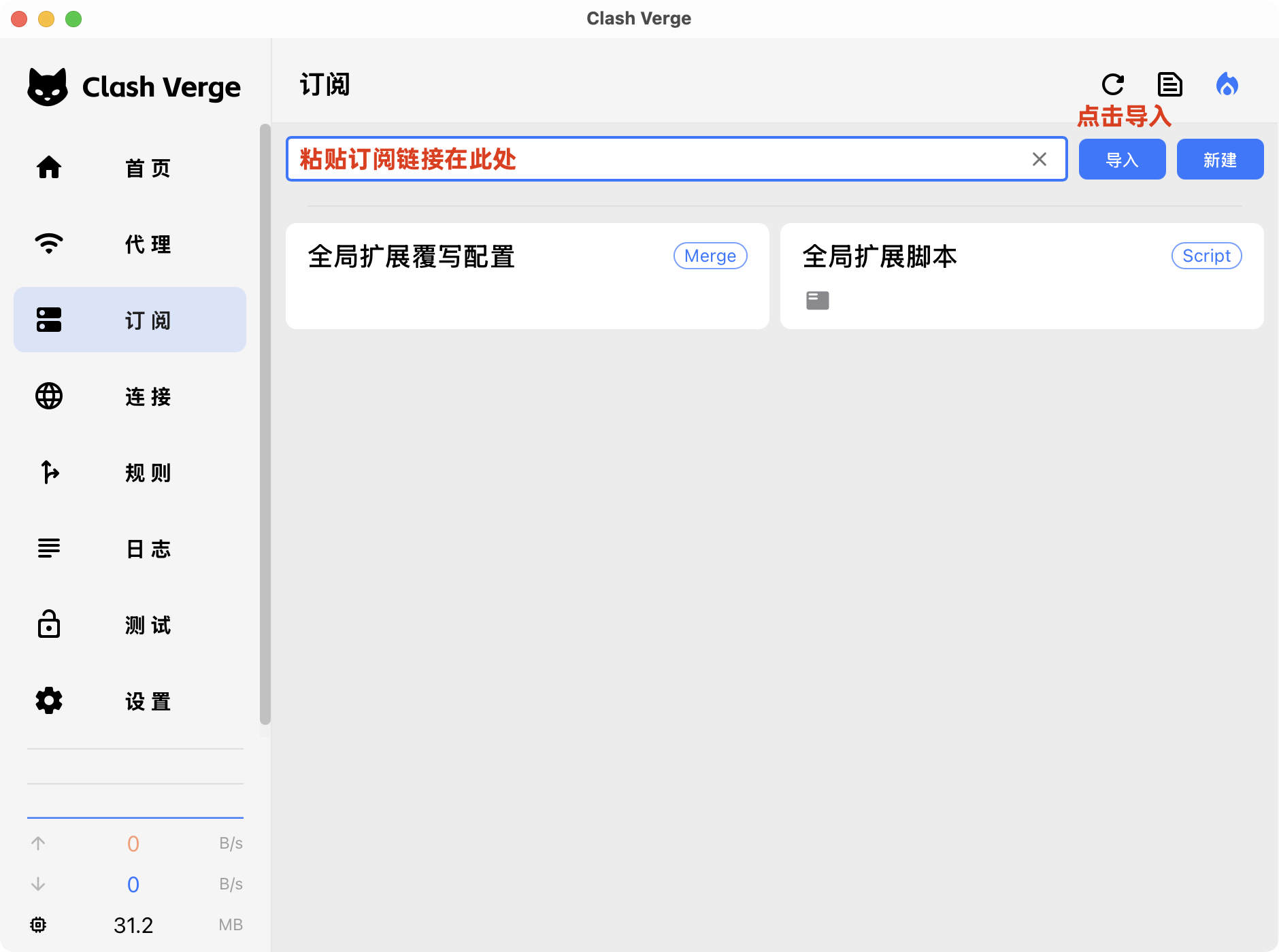
Task: Click the 新建 new profile button
Action: (x=1220, y=159)
